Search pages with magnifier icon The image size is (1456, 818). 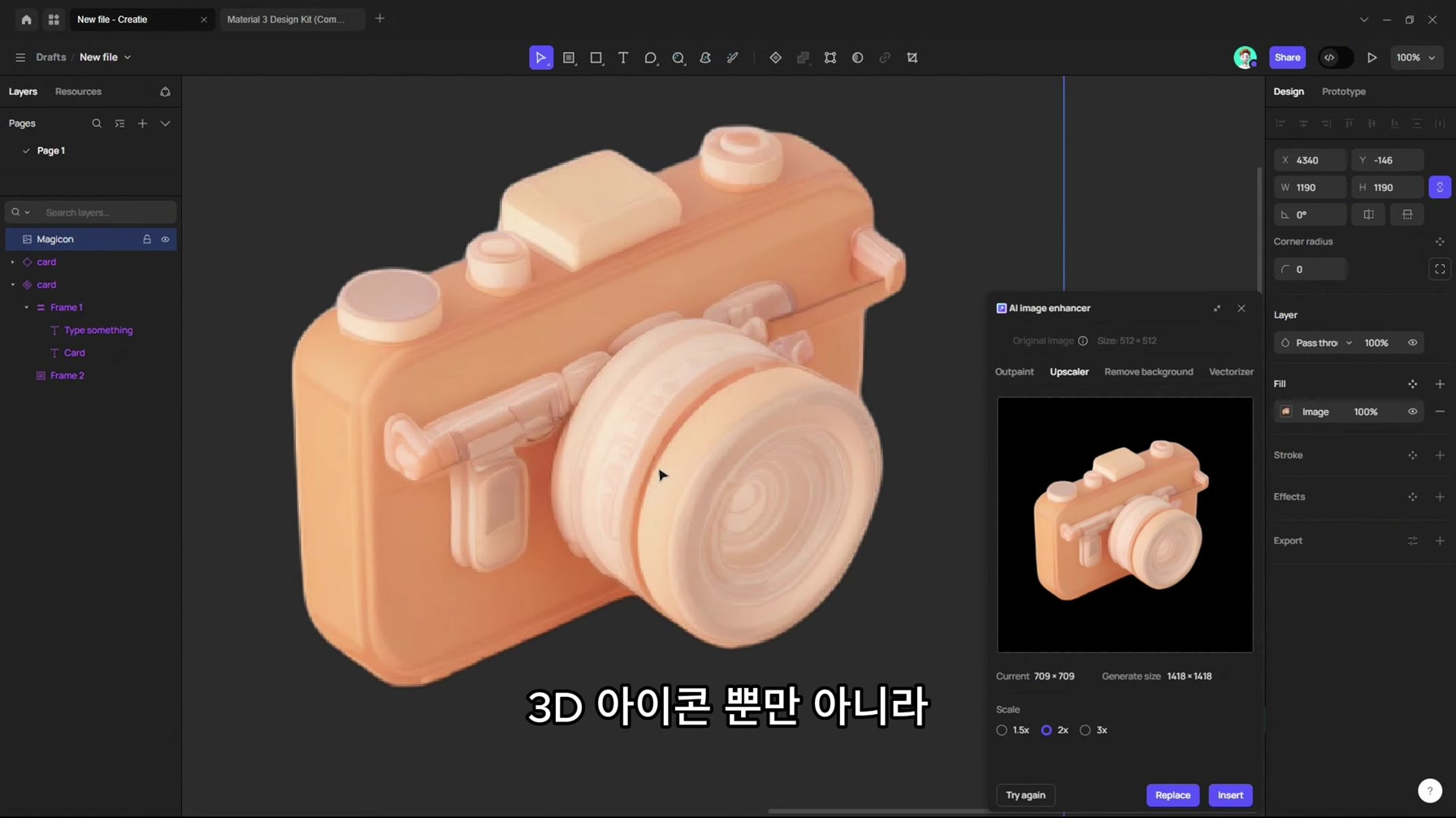97,123
